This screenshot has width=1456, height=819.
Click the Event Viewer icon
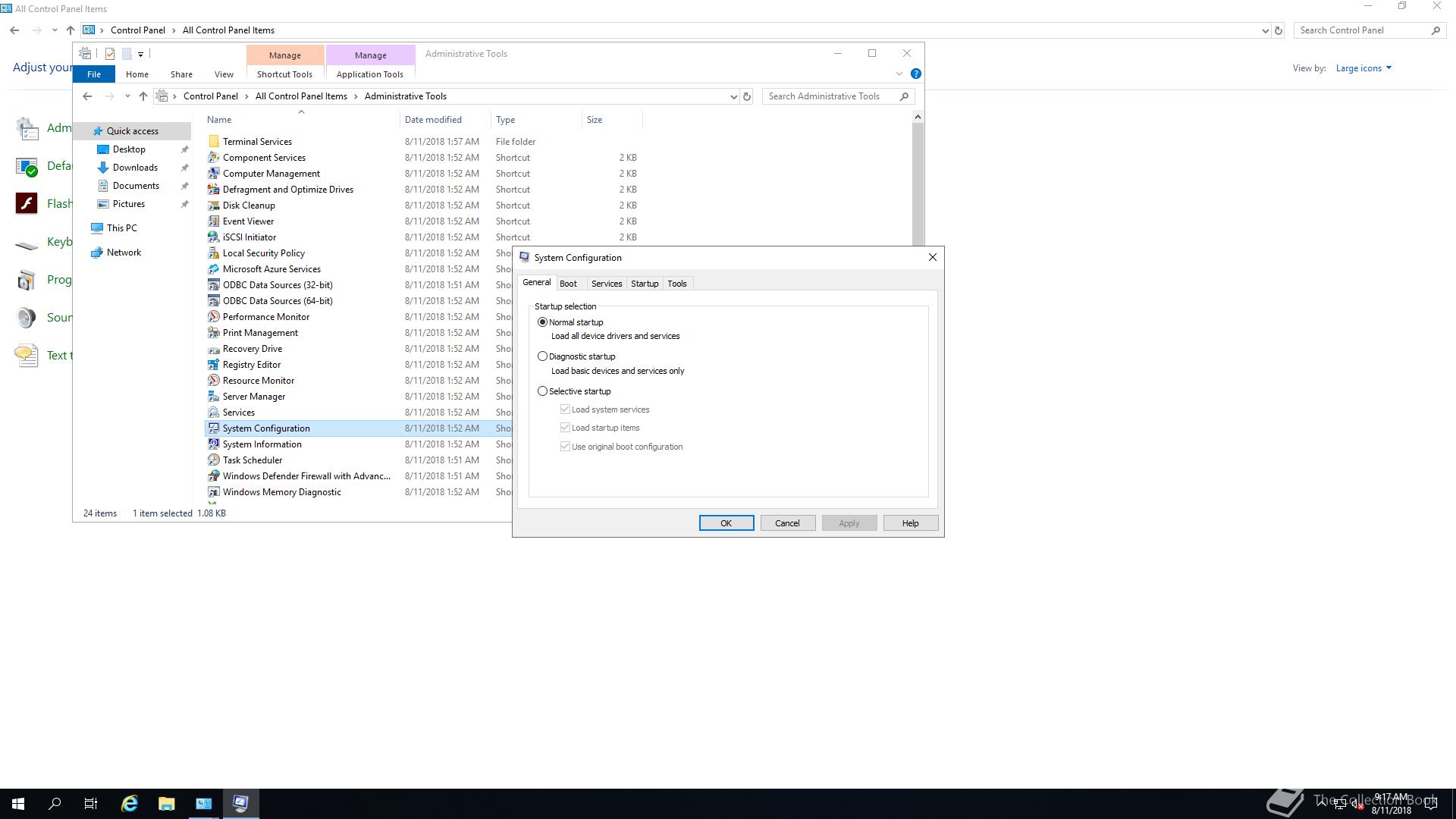[214, 221]
